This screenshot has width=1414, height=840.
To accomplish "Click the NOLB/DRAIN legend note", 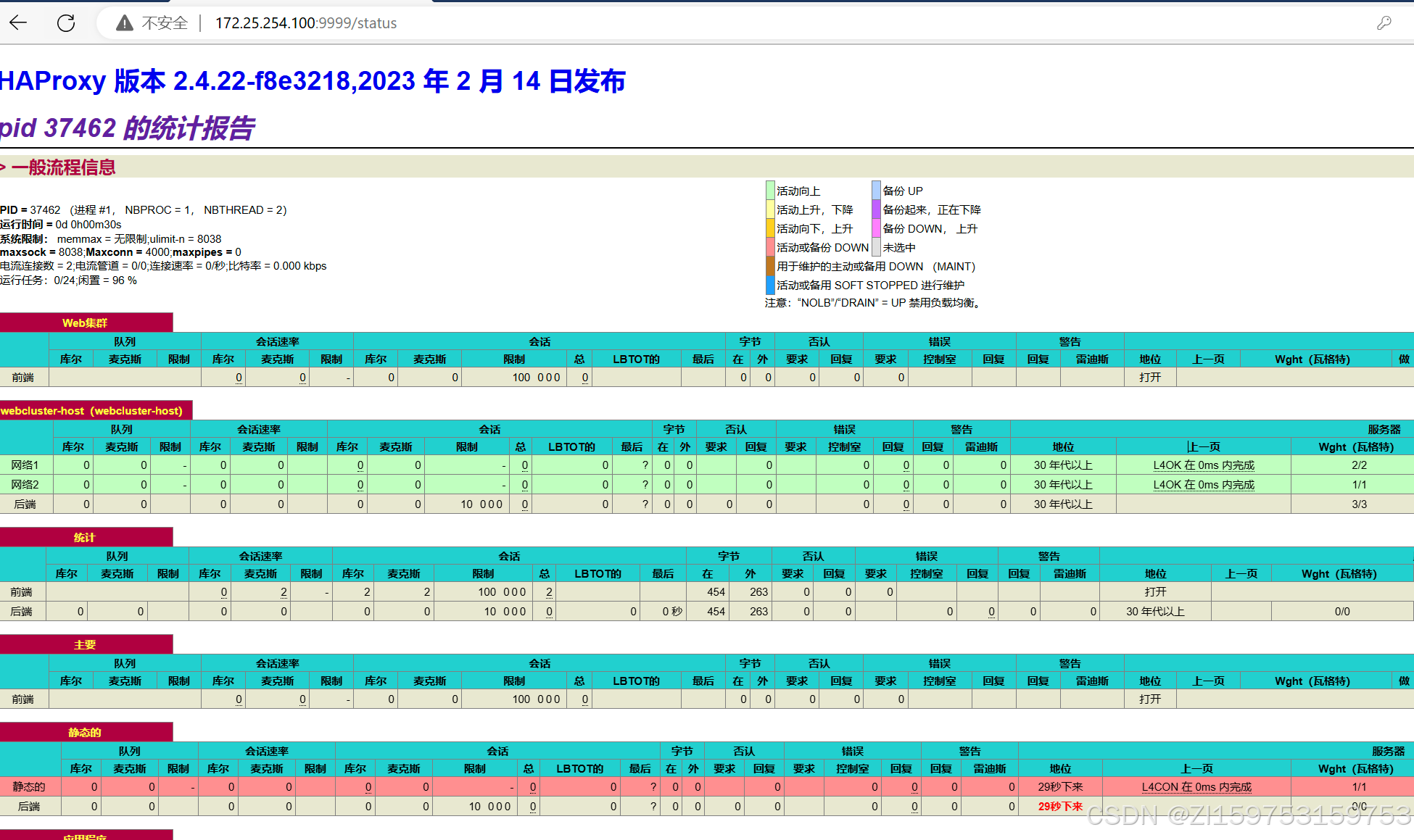I will click(875, 303).
